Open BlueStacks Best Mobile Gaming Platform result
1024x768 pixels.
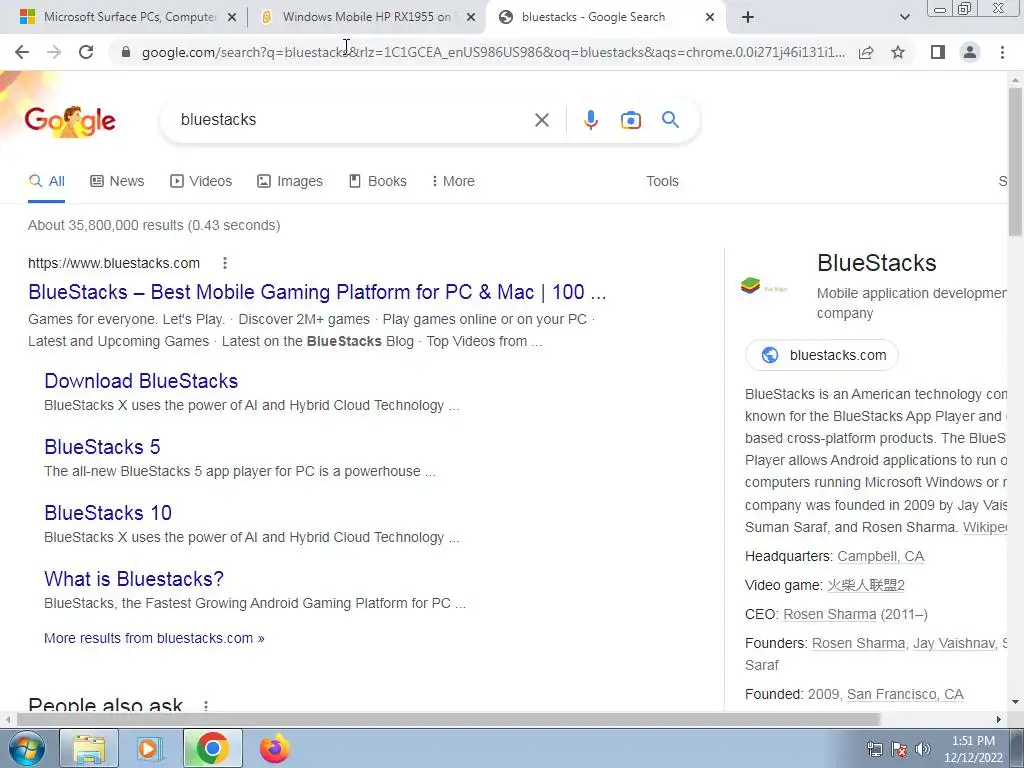pos(317,292)
